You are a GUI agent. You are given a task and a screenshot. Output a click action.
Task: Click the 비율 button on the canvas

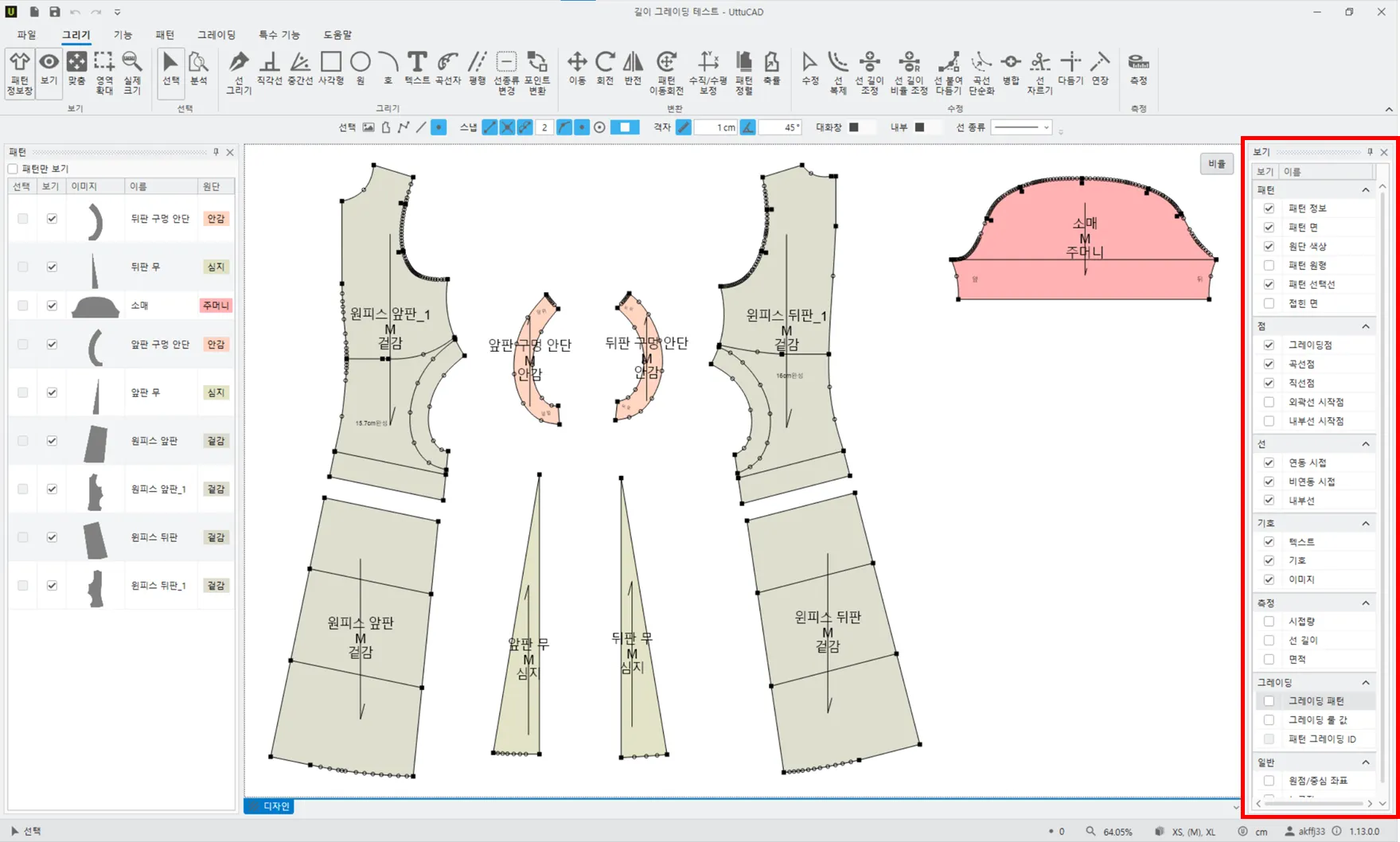point(1217,164)
